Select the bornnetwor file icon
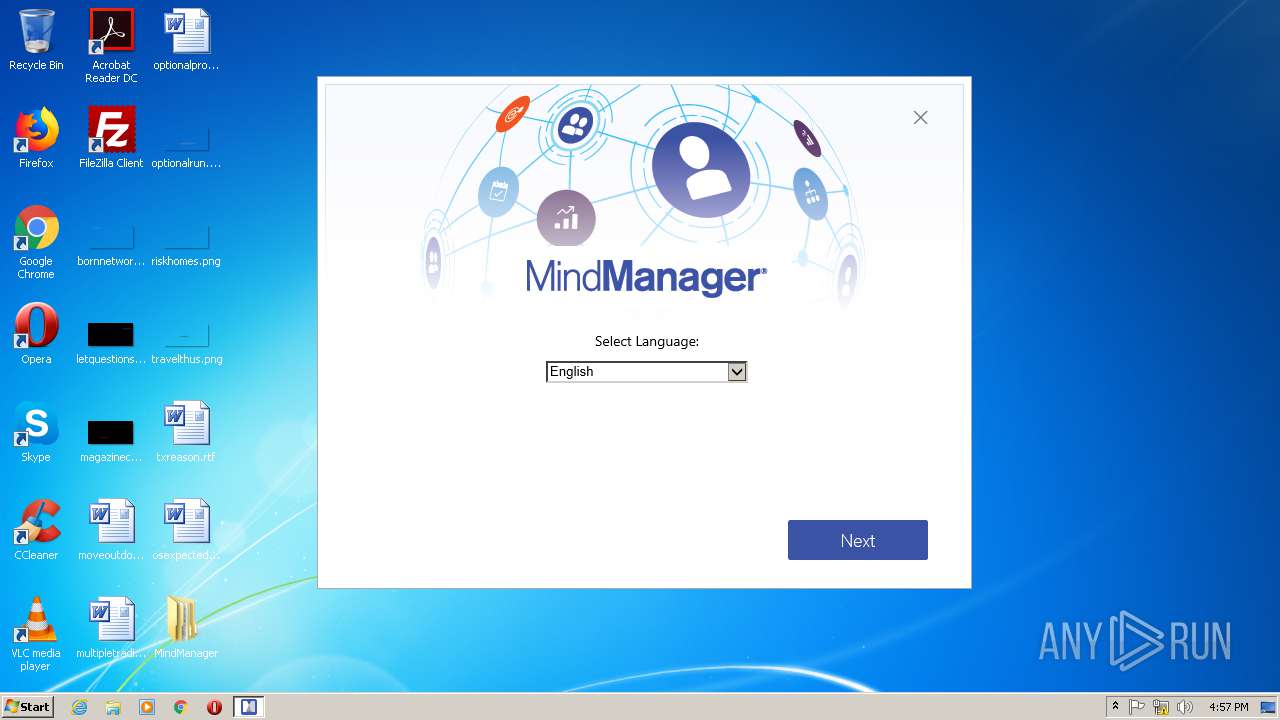 point(111,242)
